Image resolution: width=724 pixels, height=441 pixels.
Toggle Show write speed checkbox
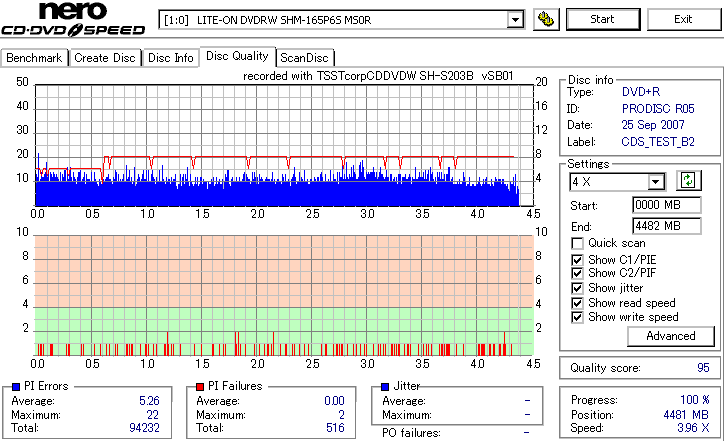[577, 317]
